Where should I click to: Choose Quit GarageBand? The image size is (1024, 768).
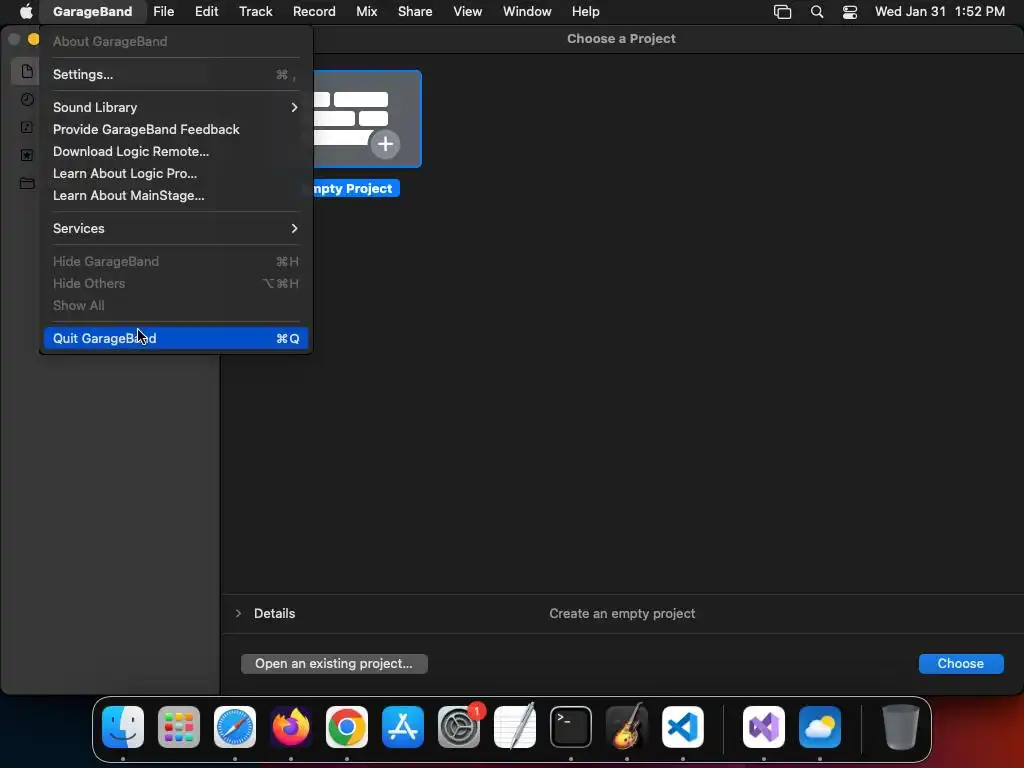click(x=176, y=338)
